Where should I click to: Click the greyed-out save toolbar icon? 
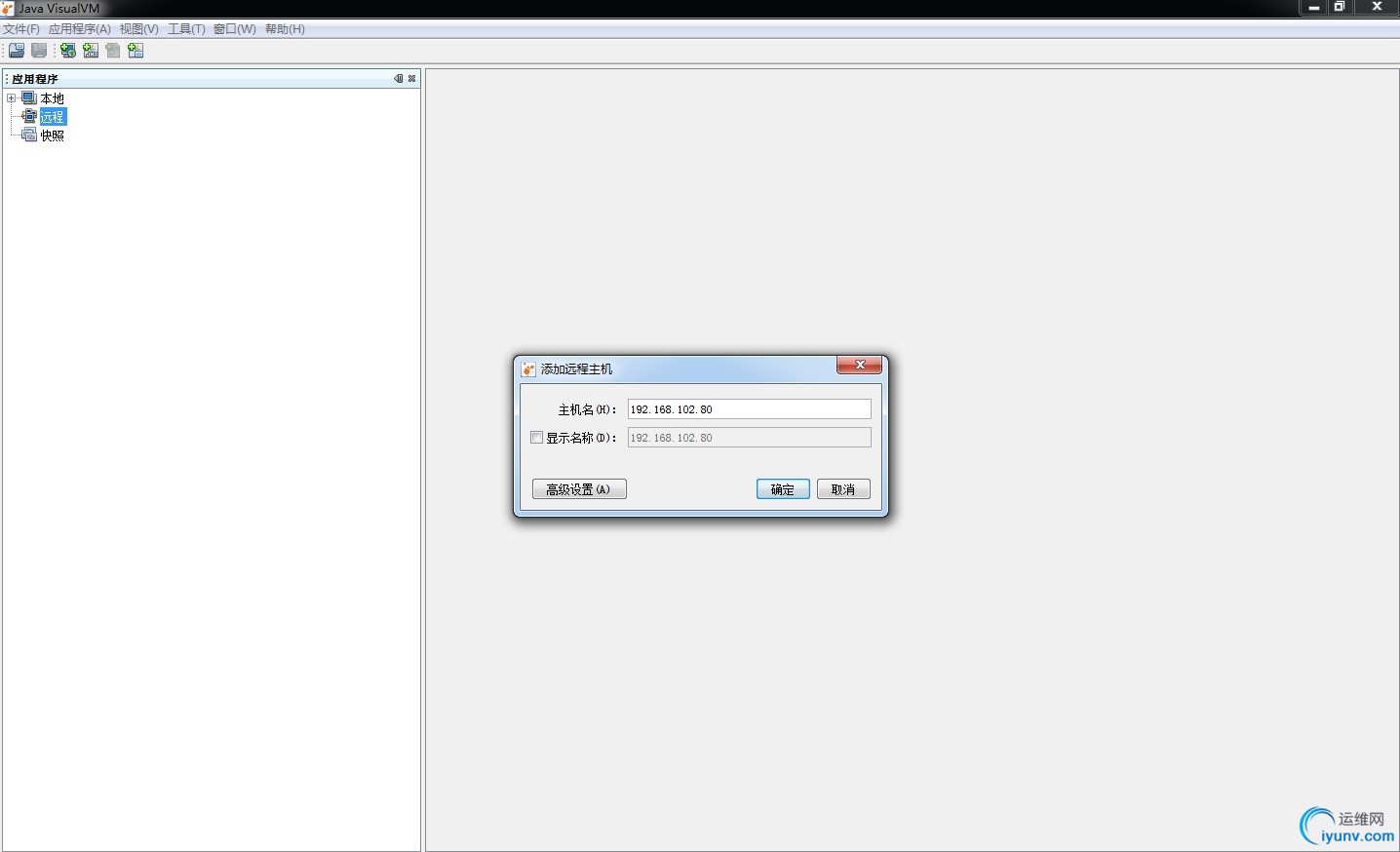[39, 51]
